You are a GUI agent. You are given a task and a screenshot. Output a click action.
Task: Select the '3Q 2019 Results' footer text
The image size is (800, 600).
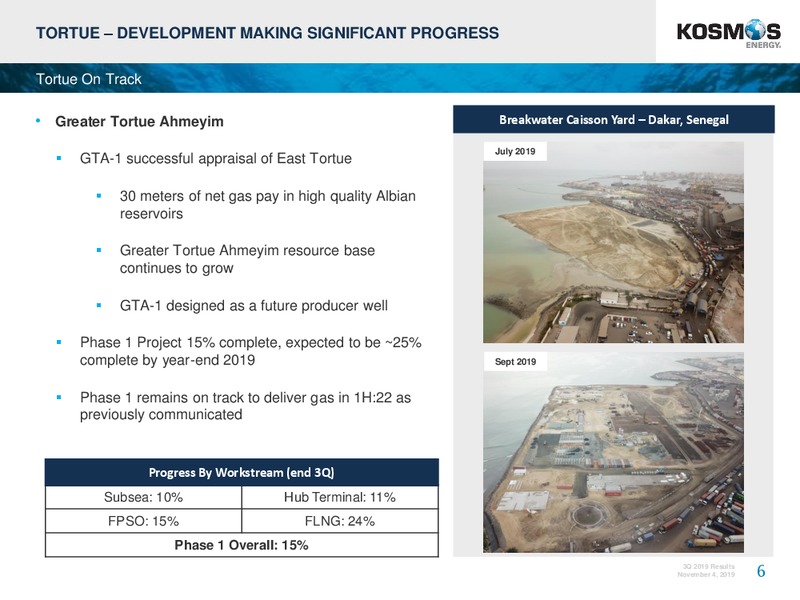coord(709,566)
